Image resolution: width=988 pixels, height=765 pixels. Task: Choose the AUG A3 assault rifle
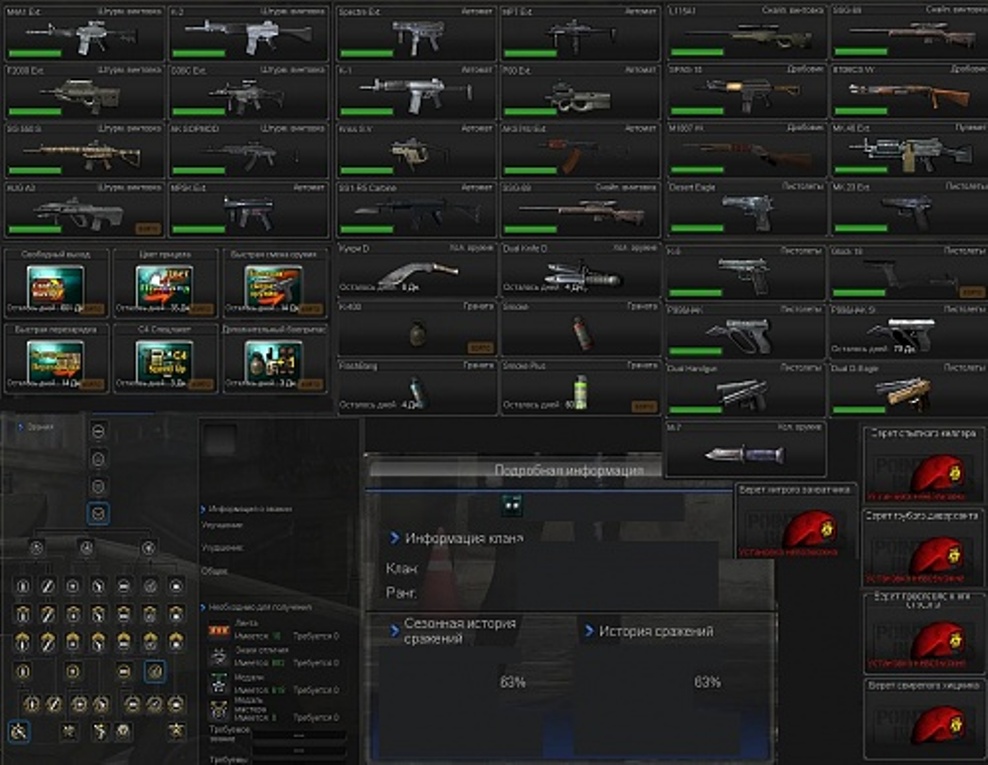83,211
